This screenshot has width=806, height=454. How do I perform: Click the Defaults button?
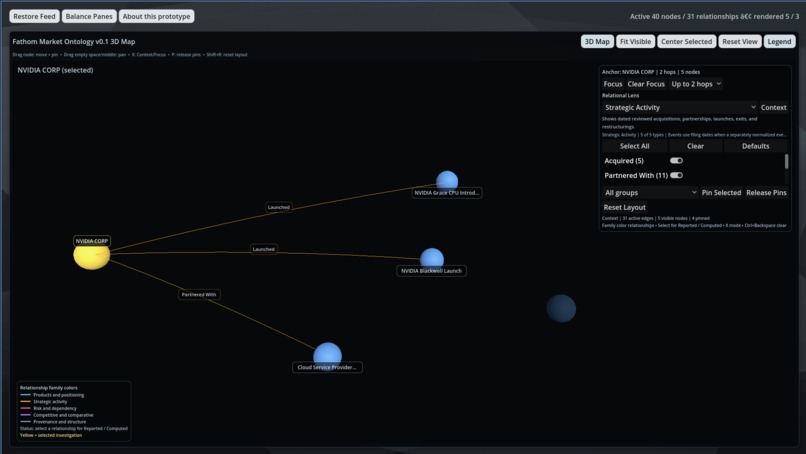(756, 146)
